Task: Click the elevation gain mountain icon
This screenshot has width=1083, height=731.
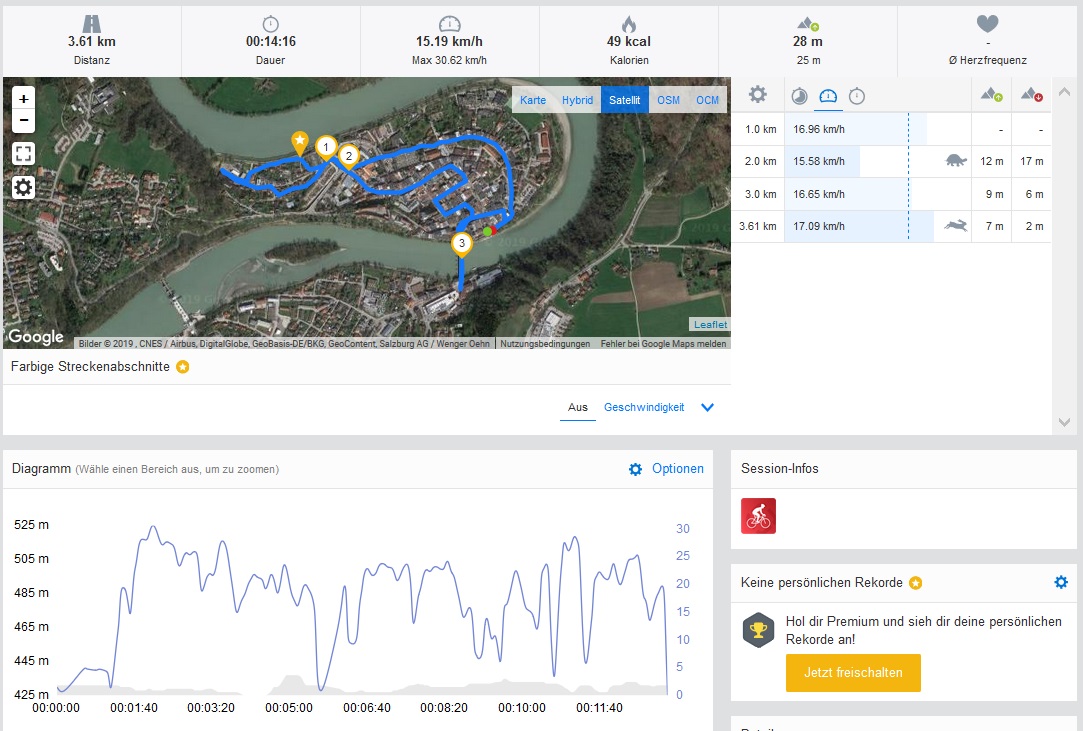Action: pos(808,24)
